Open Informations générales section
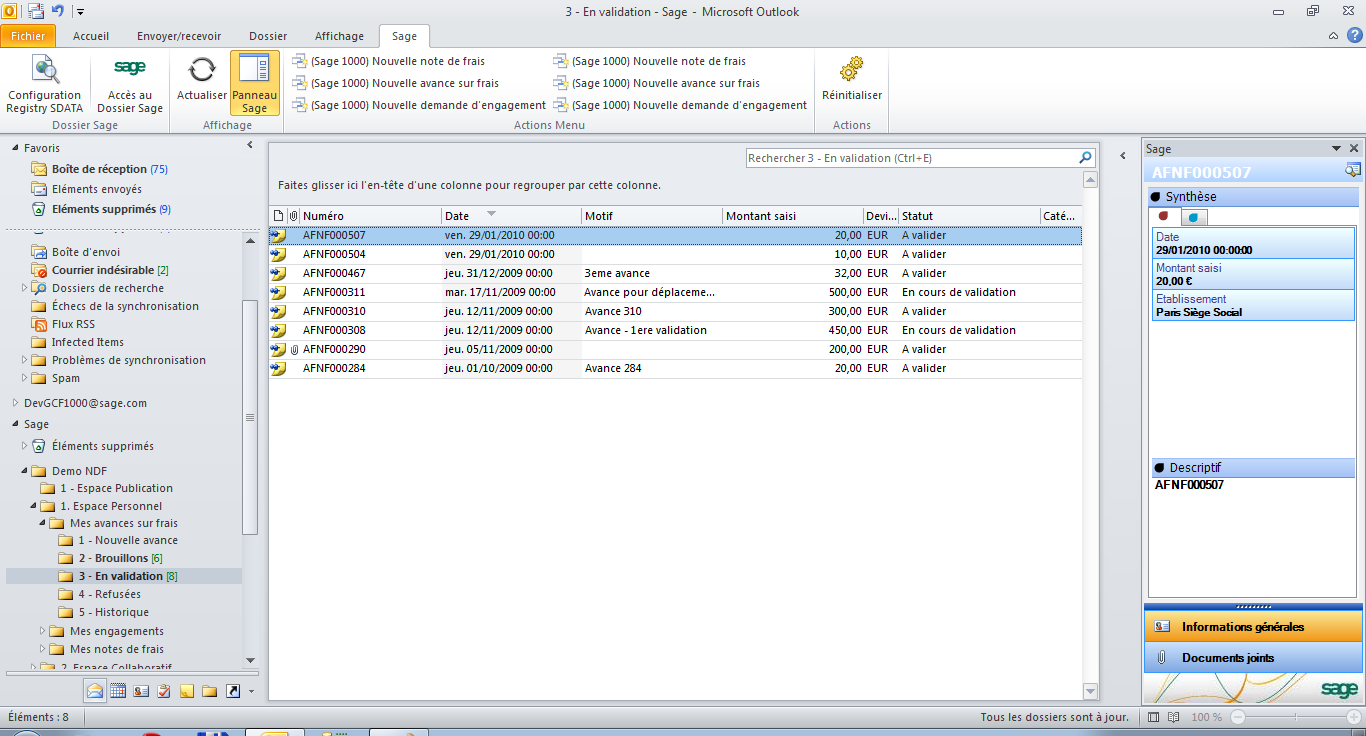Image resolution: width=1366 pixels, height=736 pixels. (x=1253, y=627)
